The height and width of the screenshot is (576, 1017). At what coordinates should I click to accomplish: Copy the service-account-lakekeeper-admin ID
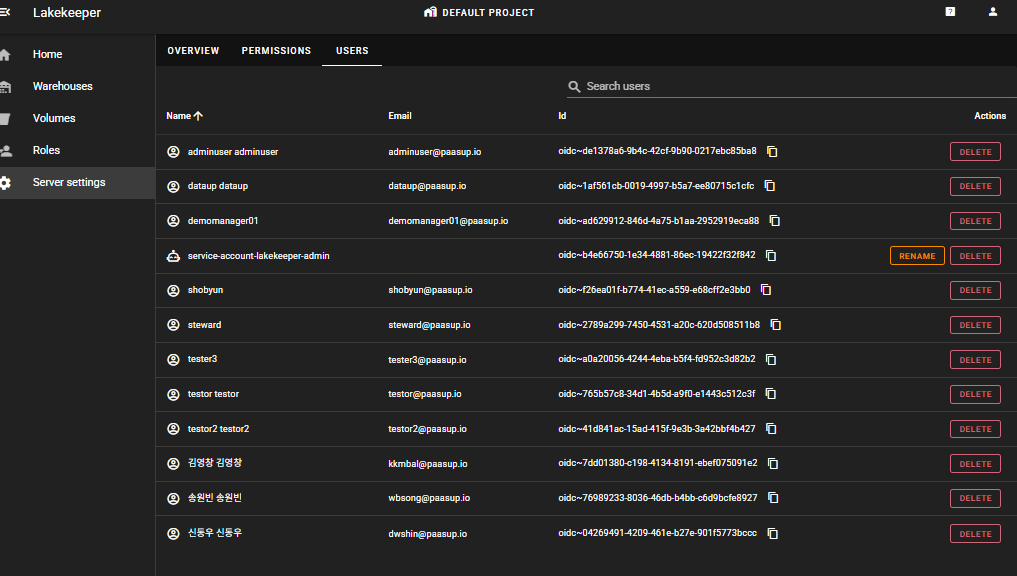click(x=771, y=256)
